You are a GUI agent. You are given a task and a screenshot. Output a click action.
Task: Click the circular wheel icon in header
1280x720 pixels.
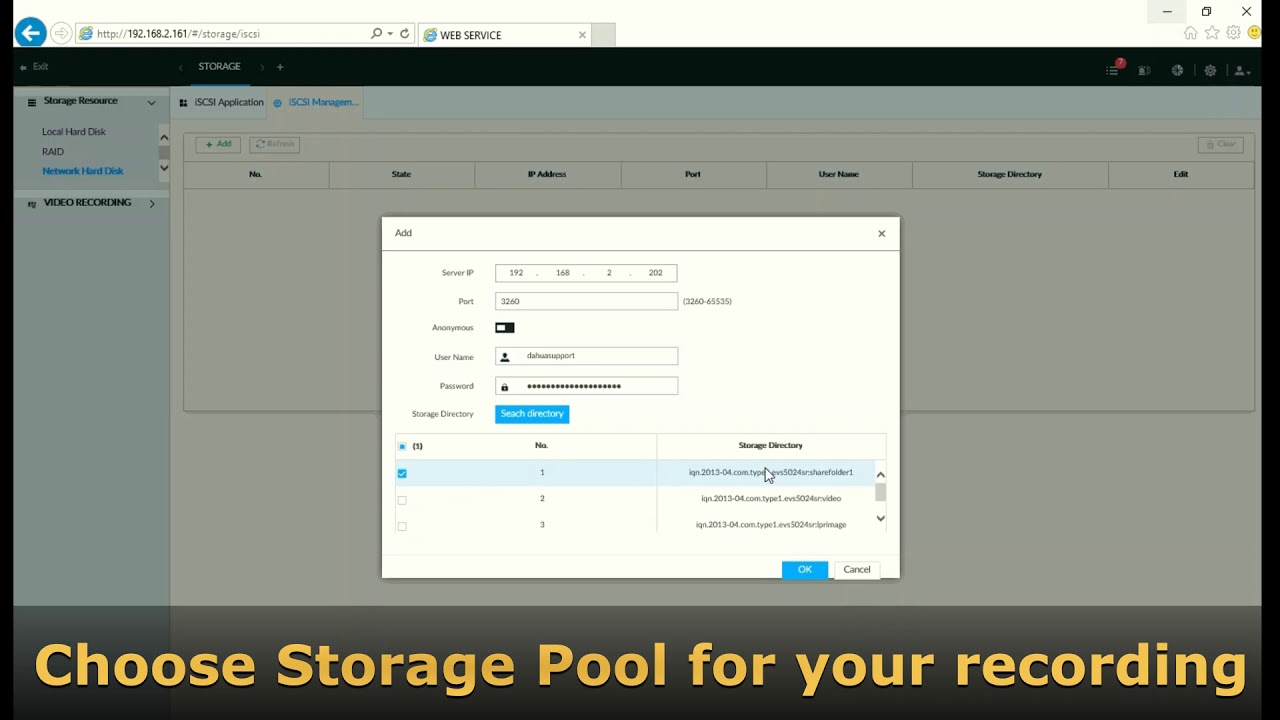[1177, 70]
